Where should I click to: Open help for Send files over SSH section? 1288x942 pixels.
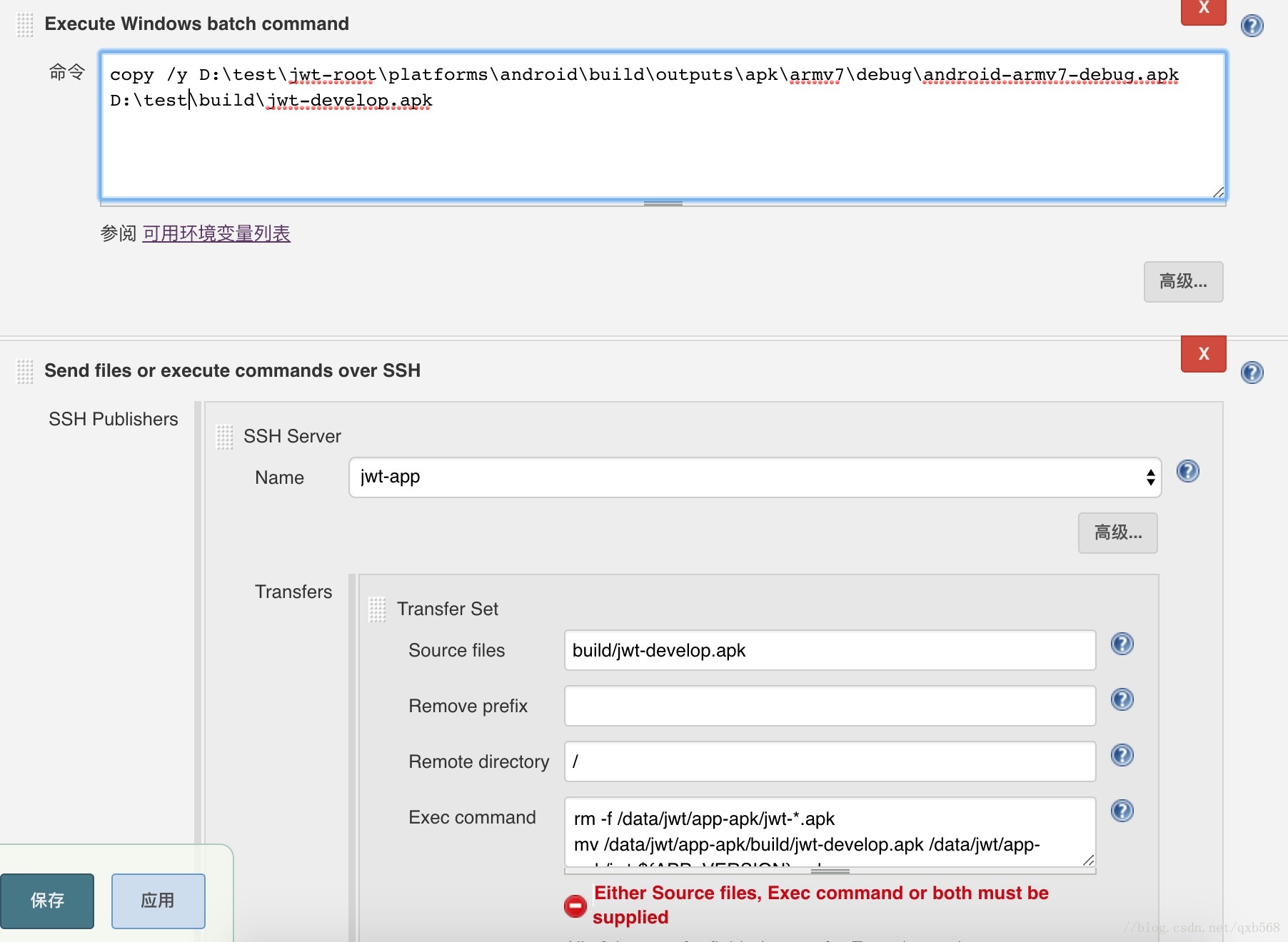(1252, 373)
